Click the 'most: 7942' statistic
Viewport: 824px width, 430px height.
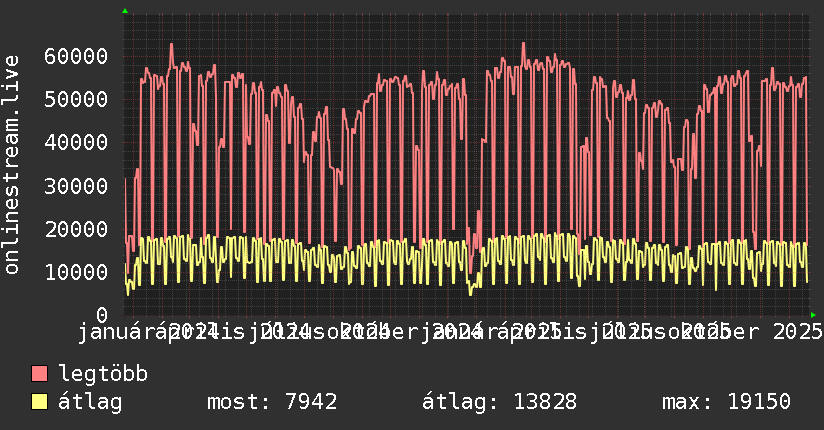tap(271, 402)
